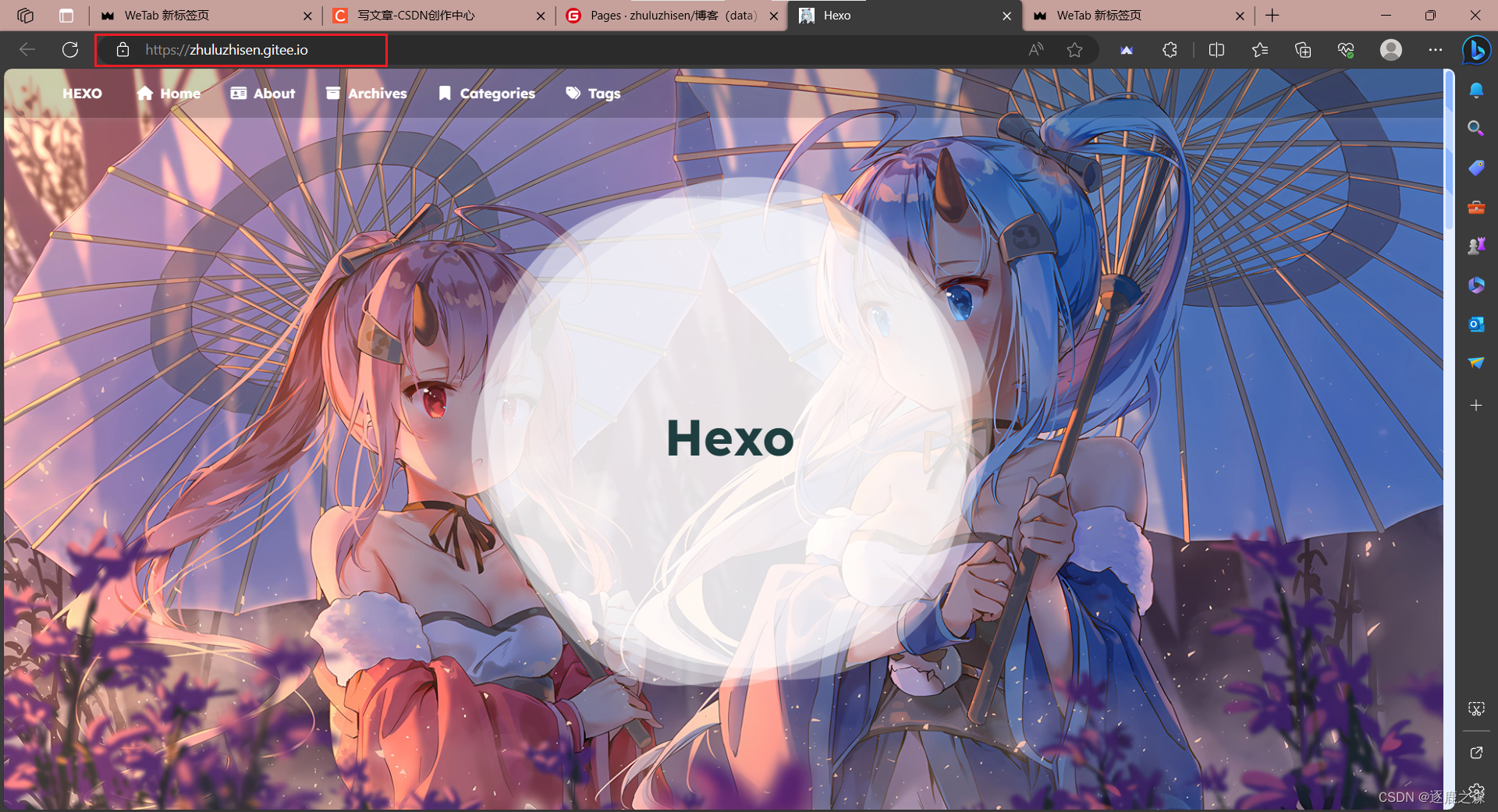1498x812 pixels.
Task: Open the Tags page link
Action: pos(593,94)
